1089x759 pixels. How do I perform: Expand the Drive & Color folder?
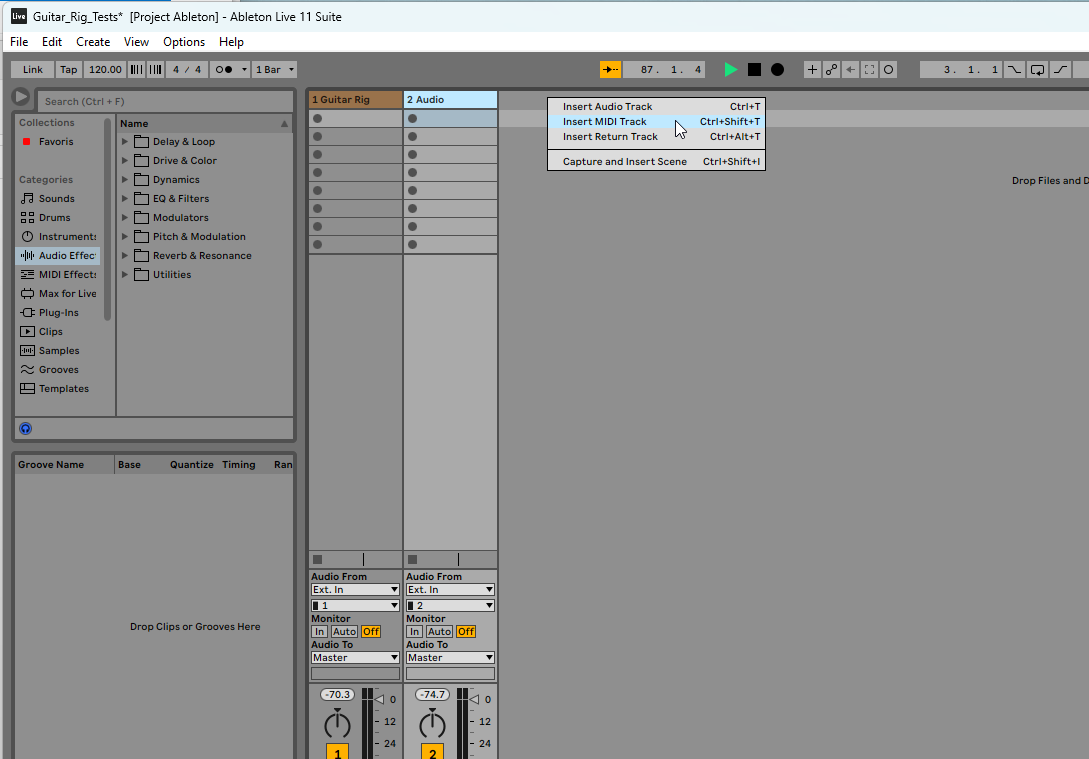125,160
